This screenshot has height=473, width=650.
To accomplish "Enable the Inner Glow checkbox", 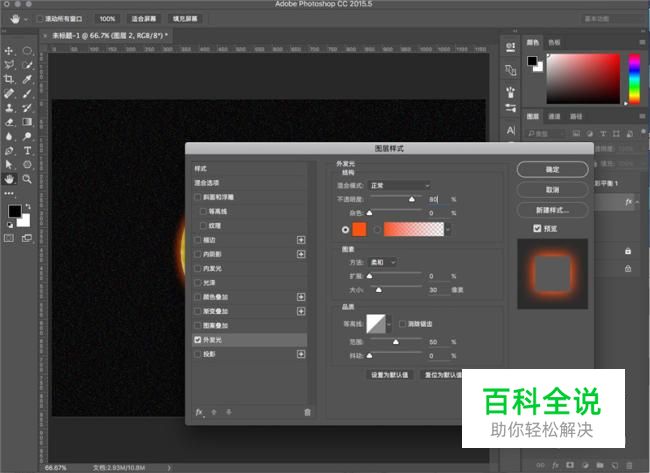I will click(x=198, y=269).
